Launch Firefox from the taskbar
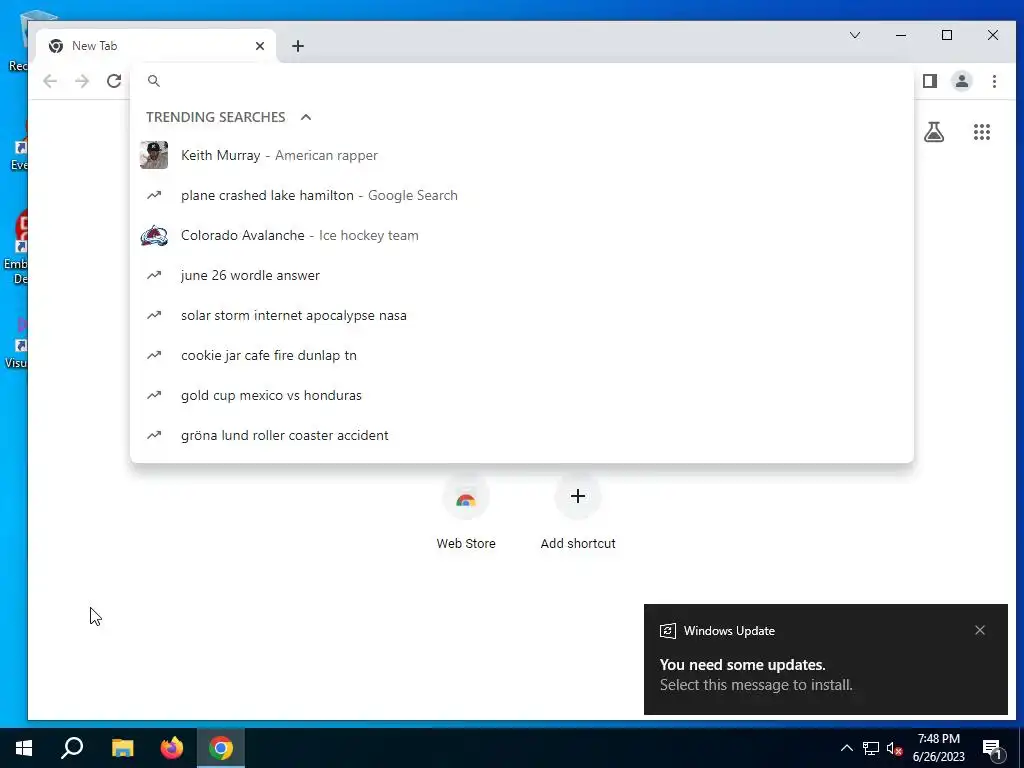1024x768 pixels. 172,748
